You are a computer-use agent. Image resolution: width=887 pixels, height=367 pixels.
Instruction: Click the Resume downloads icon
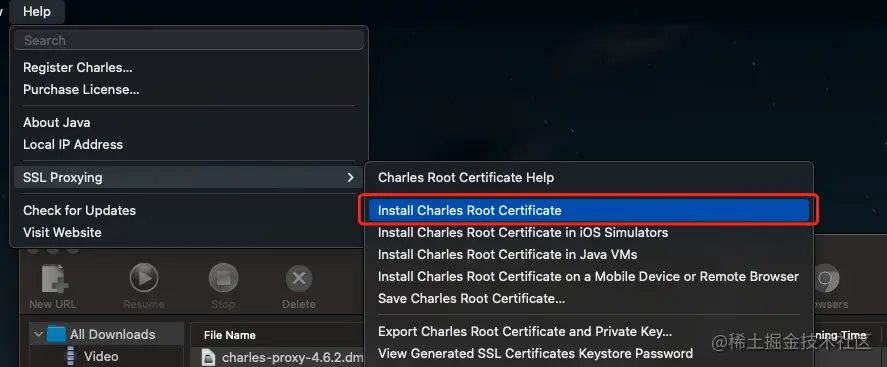pos(144,279)
